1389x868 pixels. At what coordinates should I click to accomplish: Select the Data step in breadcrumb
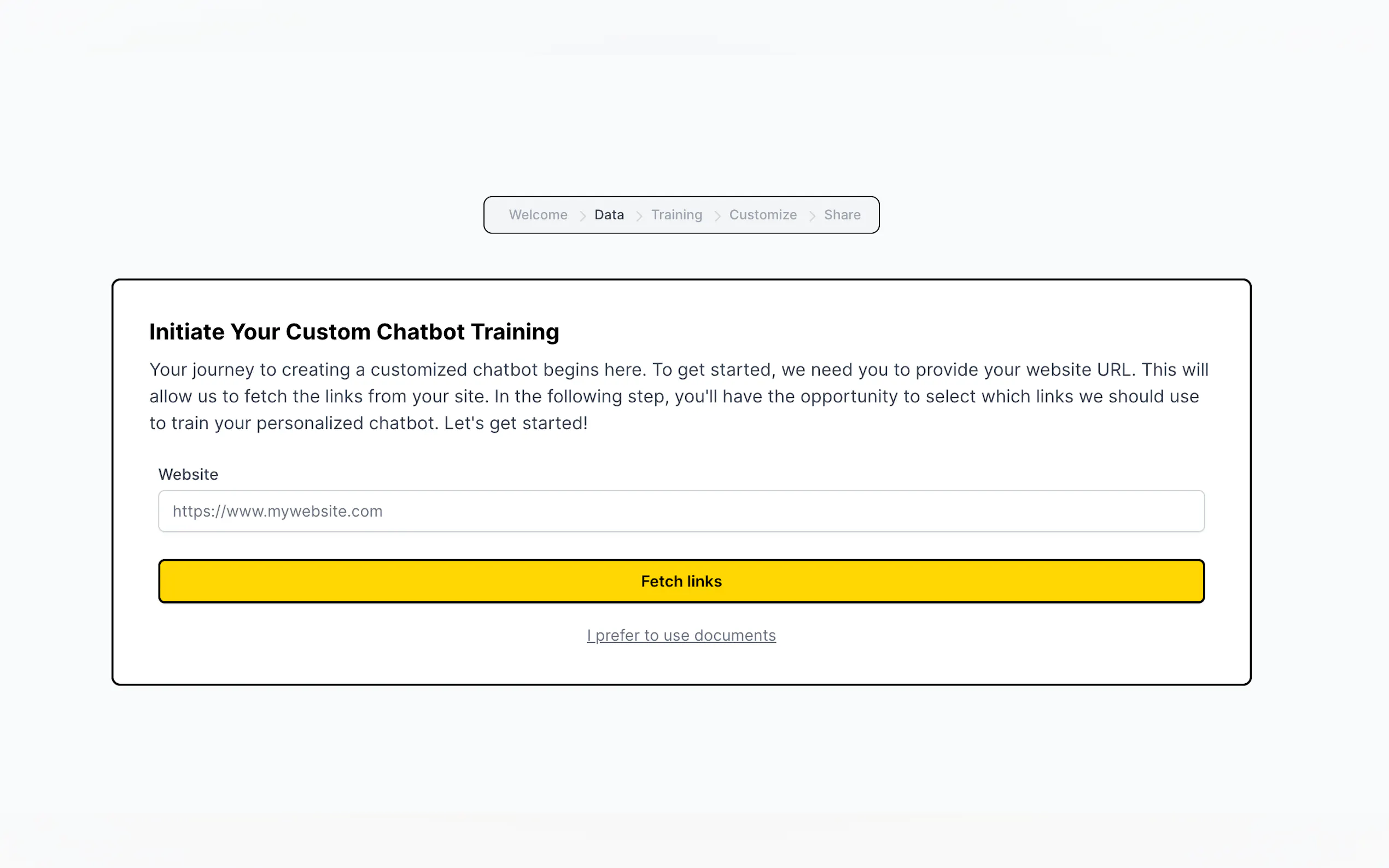609,215
